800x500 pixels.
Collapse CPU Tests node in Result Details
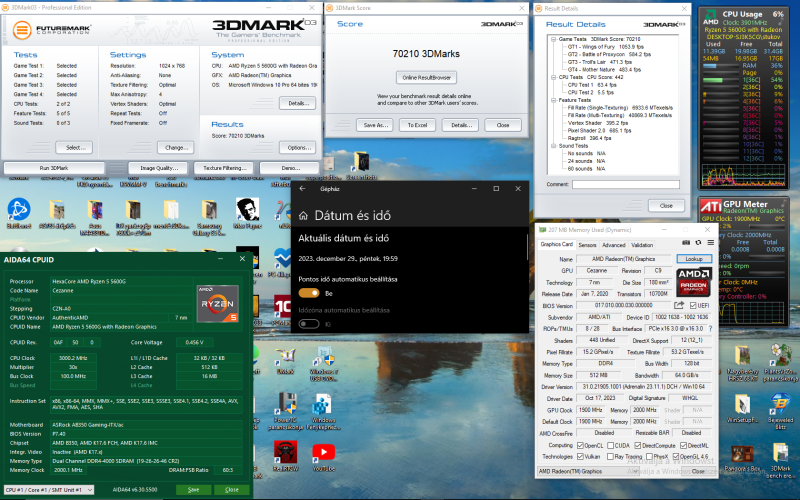coord(553,77)
